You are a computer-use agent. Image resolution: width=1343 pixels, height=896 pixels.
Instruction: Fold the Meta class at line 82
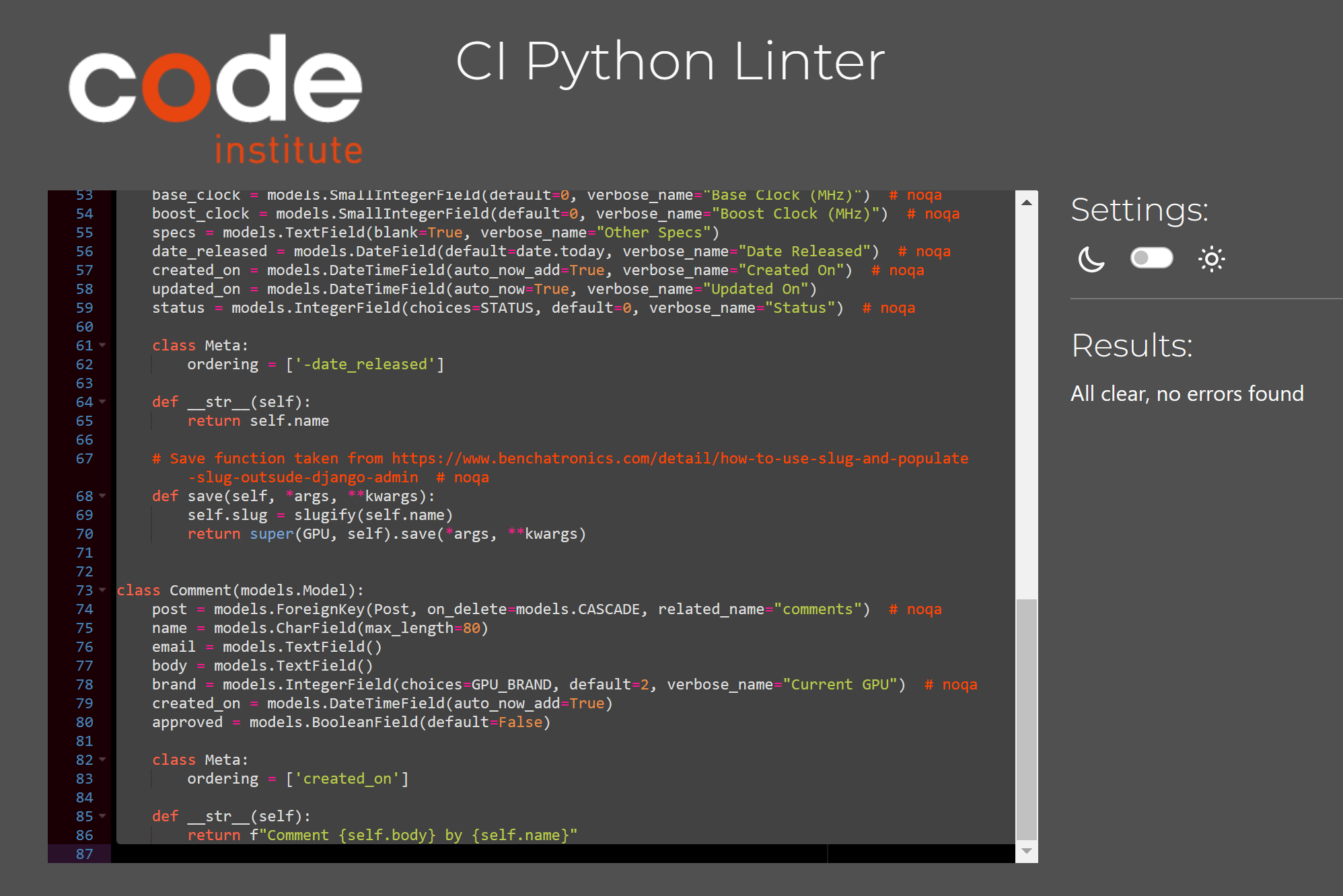(102, 759)
